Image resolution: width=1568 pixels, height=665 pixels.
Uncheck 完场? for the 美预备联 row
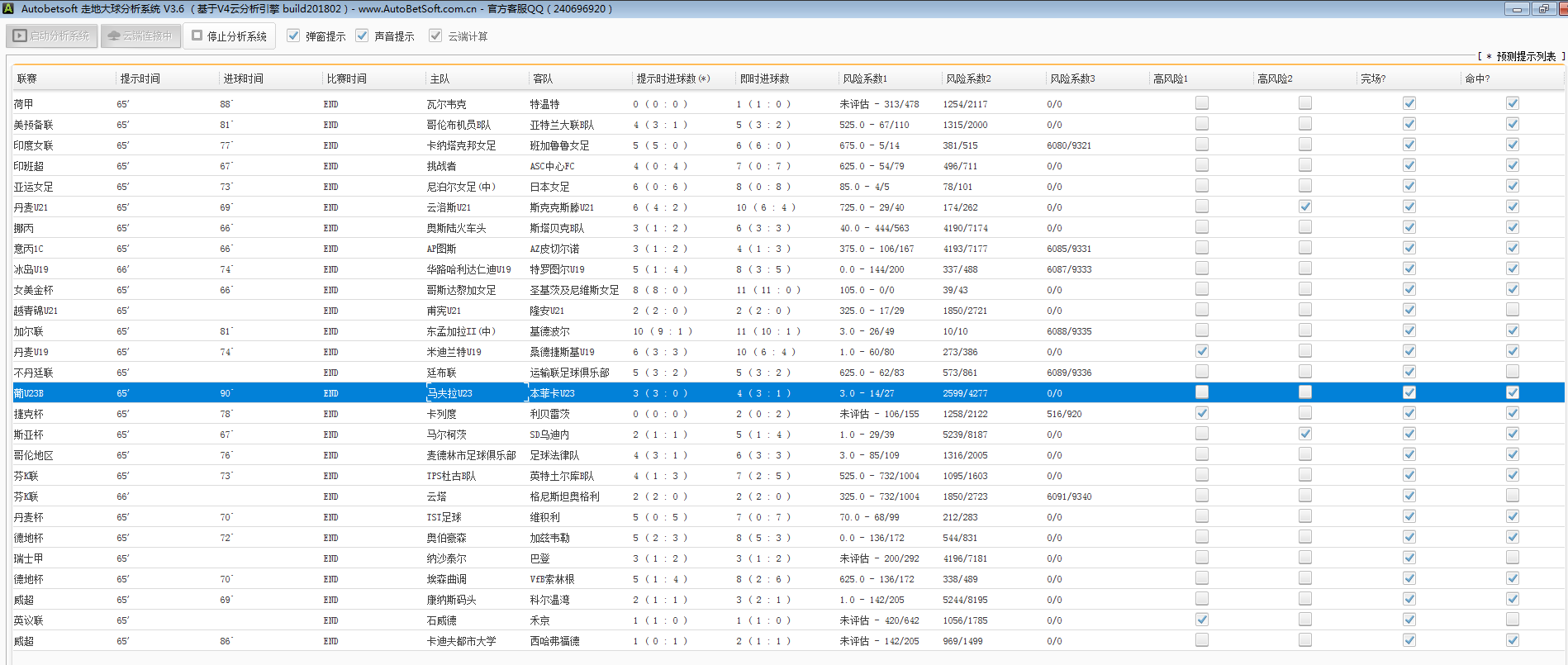point(1409,124)
